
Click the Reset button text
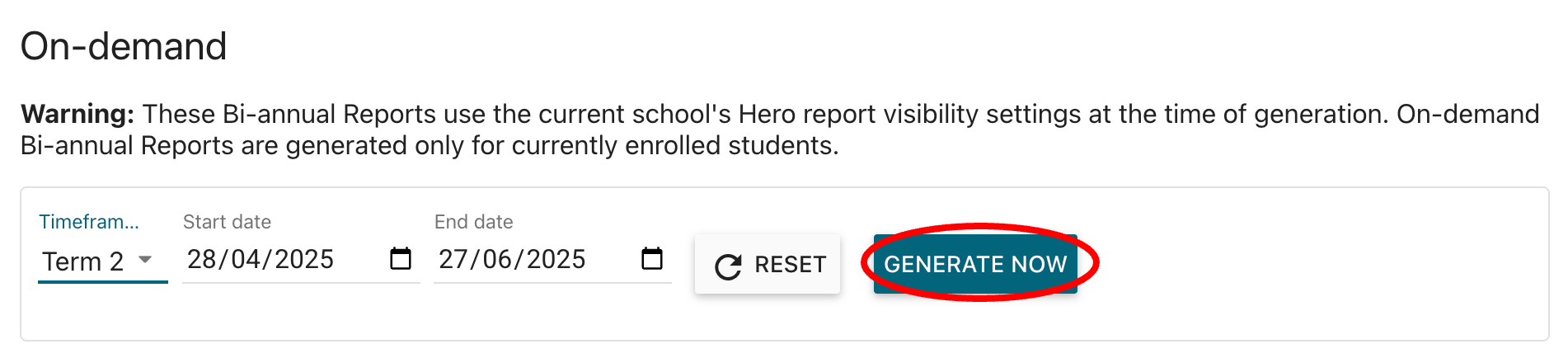click(x=790, y=265)
